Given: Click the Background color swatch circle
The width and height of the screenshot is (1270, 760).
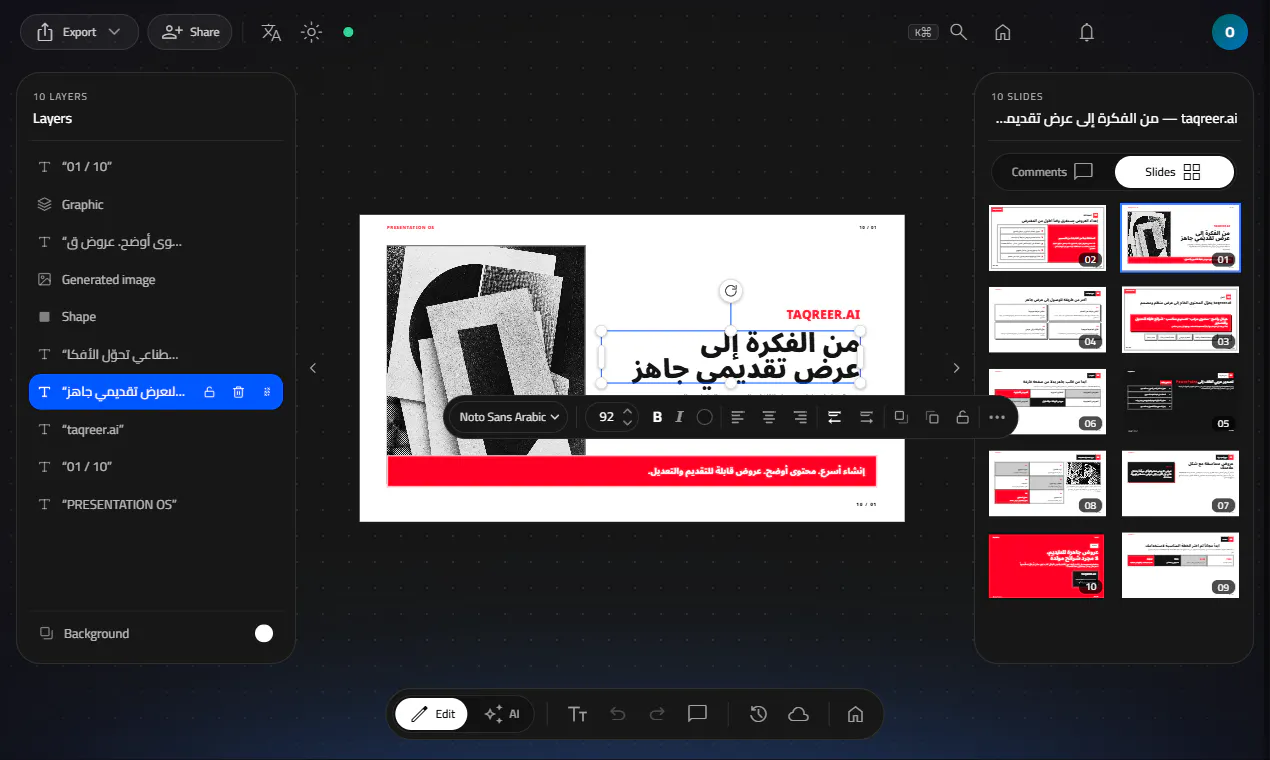Looking at the screenshot, I should tap(264, 633).
